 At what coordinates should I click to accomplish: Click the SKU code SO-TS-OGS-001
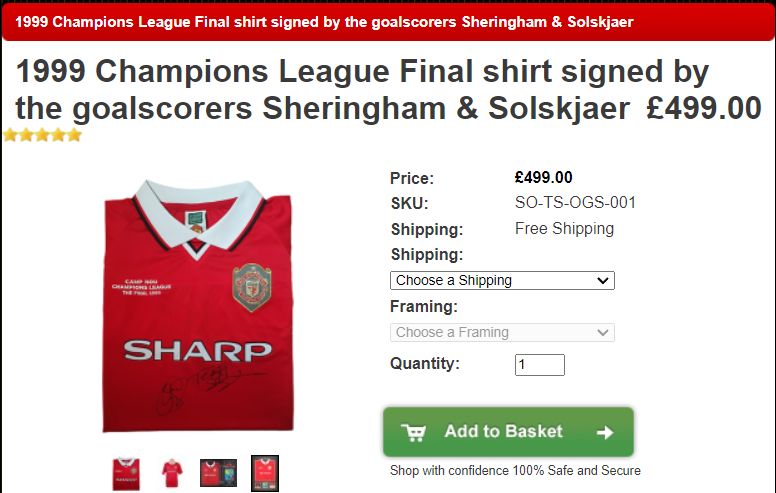tap(575, 202)
